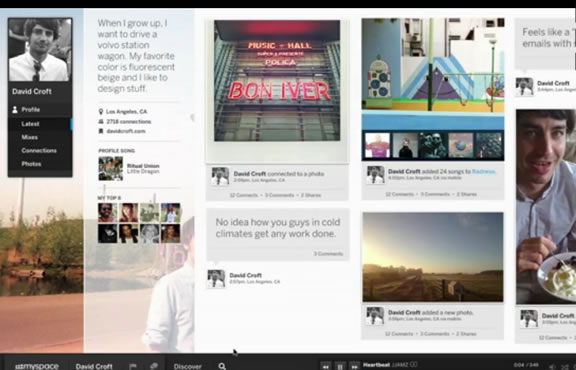Skip to next track in player
This screenshot has height=370, width=576.
pos(354,366)
